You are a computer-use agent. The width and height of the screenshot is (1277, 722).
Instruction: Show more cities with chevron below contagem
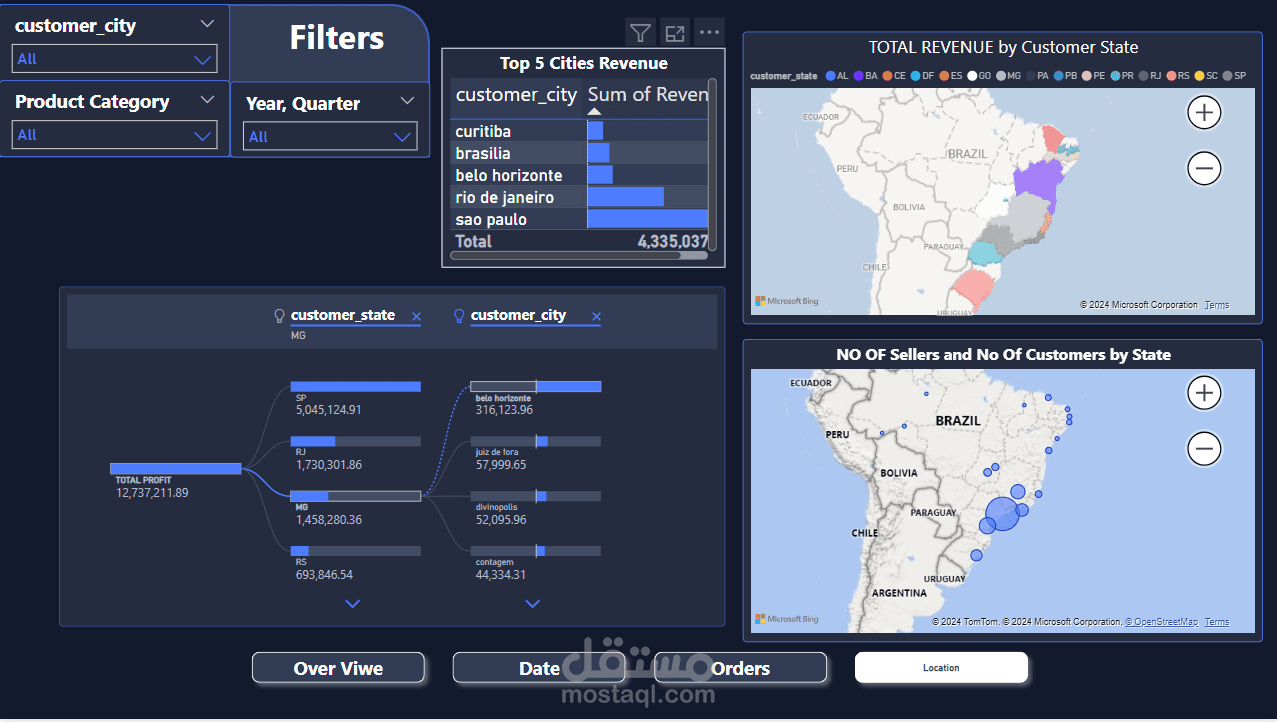point(532,603)
